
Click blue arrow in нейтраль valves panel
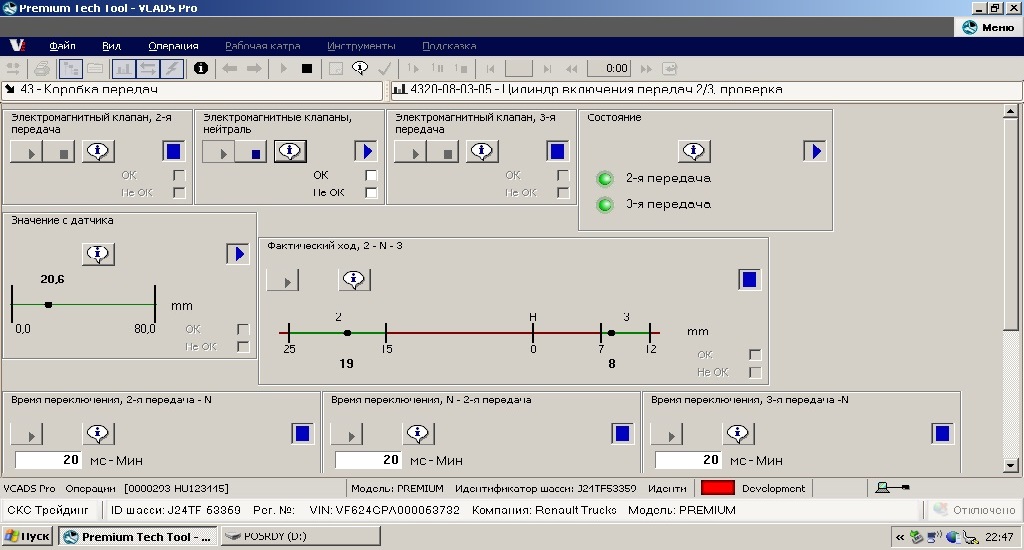pos(366,152)
